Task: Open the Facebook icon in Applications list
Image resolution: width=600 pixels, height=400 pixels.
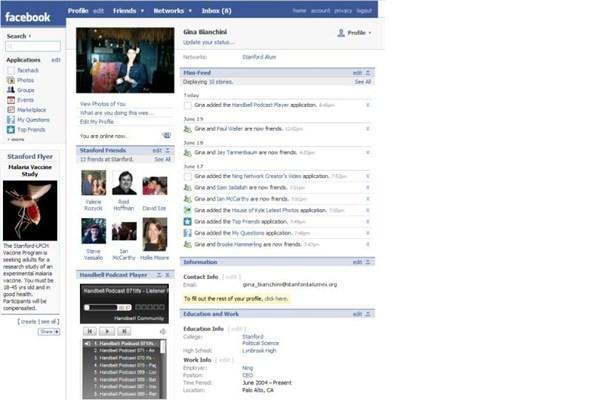Action: pyautogui.click(x=11, y=70)
